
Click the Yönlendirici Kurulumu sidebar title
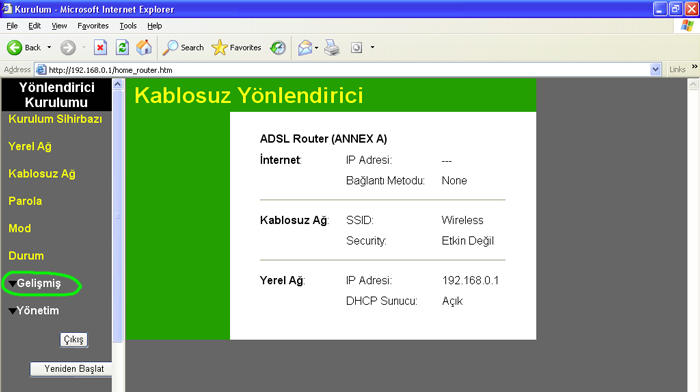tap(56, 95)
